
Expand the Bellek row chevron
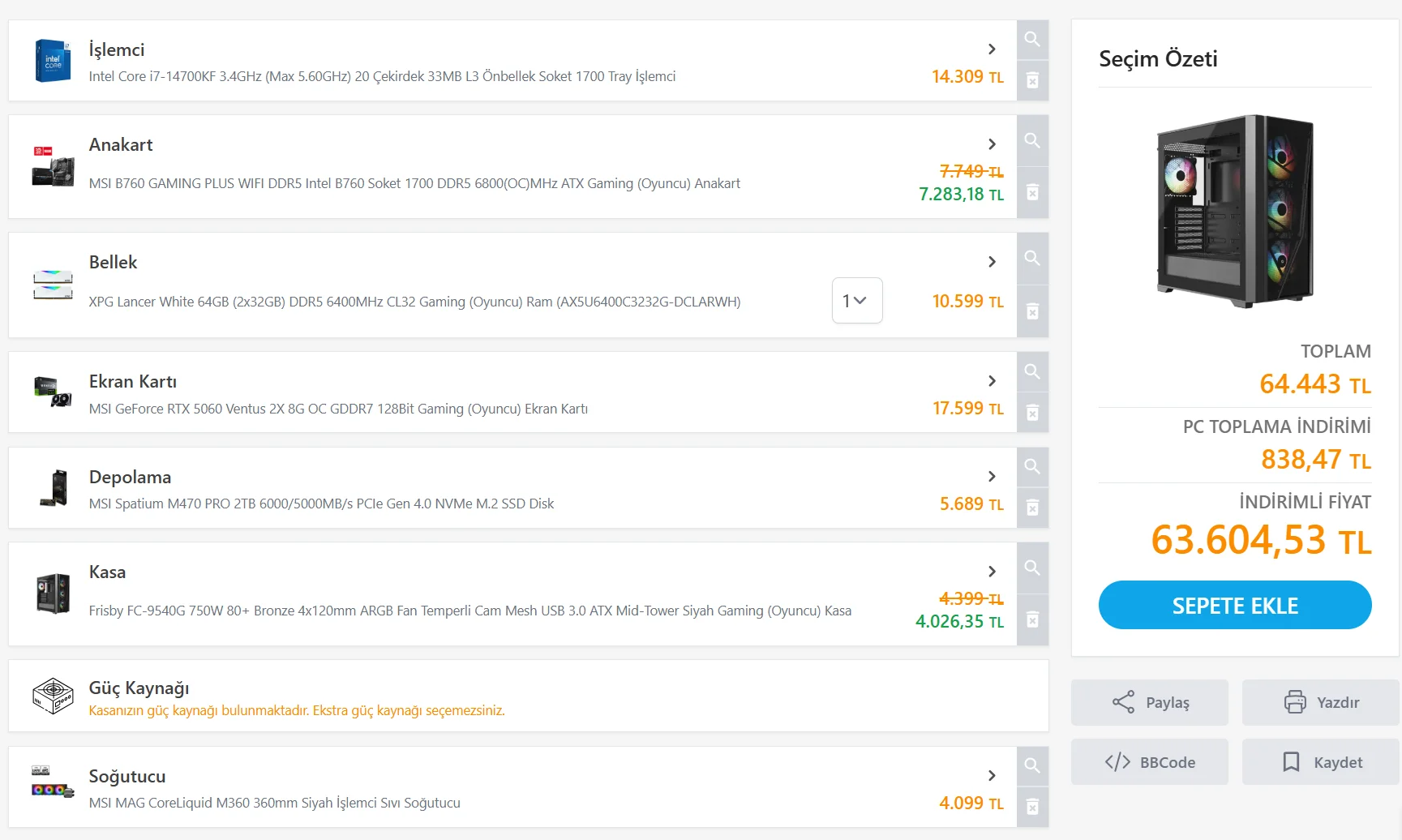pos(992,262)
